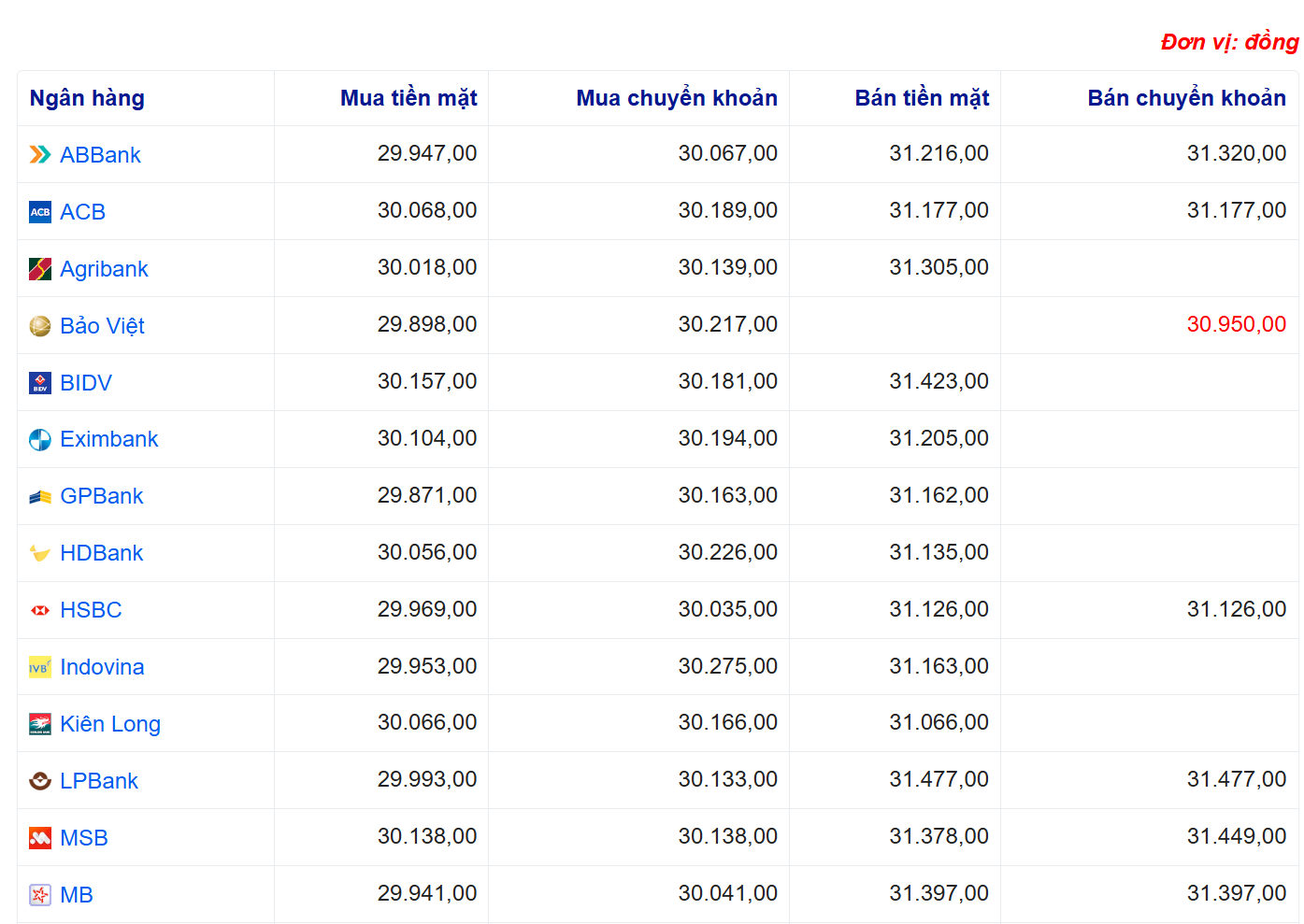Screen dimensions: 1304x924
Task: Click the Kiên Long logo icon
Action: pyautogui.click(x=39, y=724)
